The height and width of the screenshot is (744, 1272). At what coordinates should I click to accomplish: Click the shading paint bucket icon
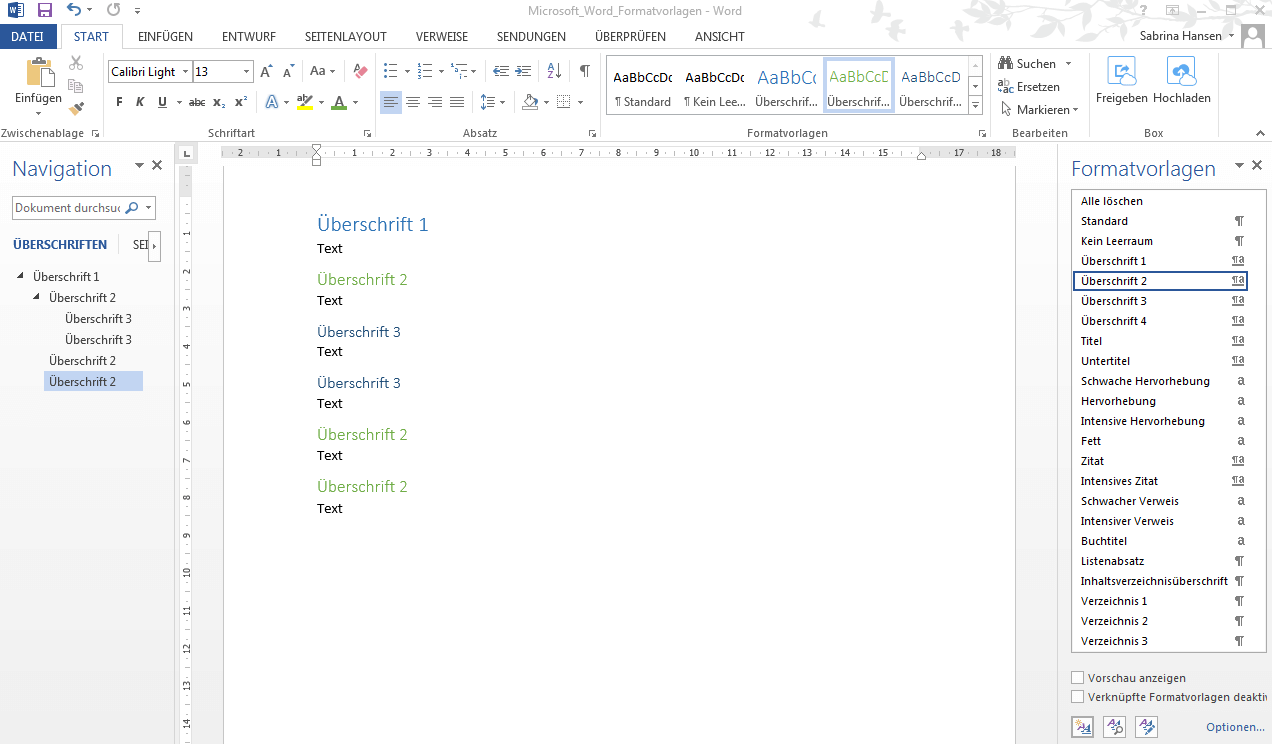coord(530,102)
